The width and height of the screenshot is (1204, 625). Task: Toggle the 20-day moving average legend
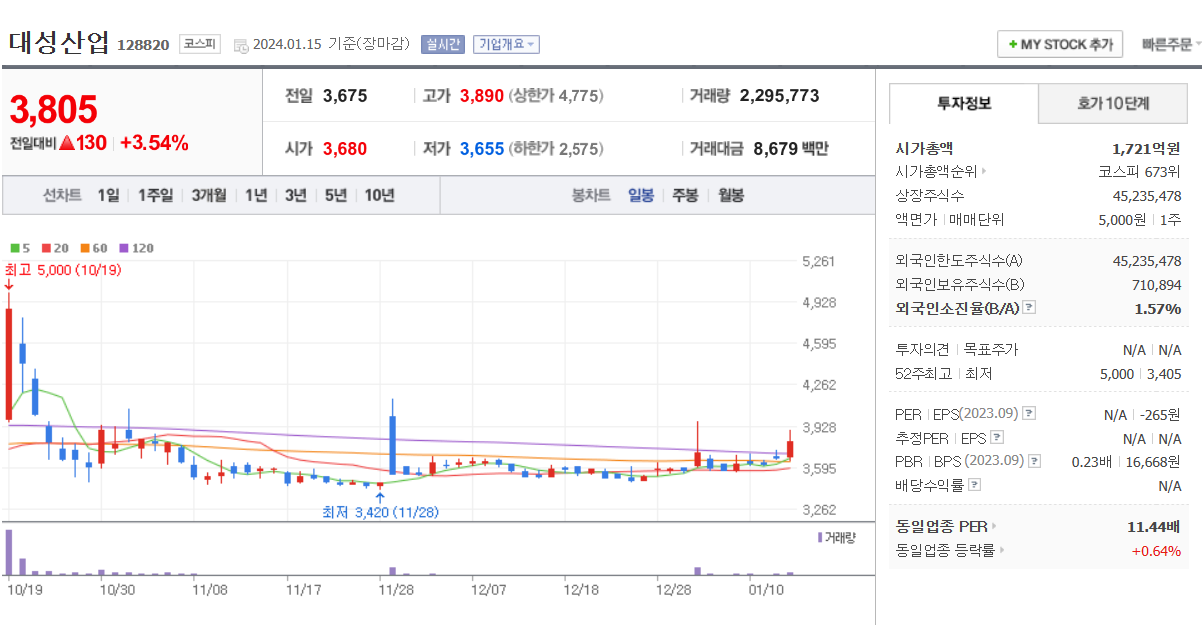pos(54,248)
